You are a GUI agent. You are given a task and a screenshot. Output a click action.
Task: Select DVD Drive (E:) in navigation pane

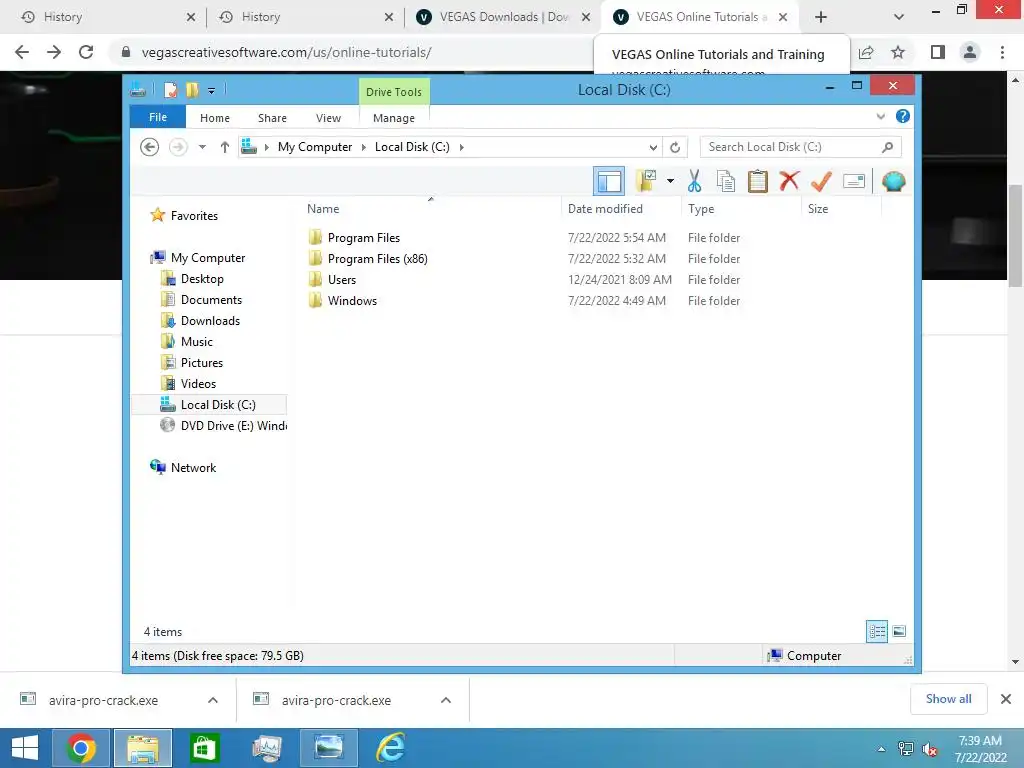pos(233,425)
